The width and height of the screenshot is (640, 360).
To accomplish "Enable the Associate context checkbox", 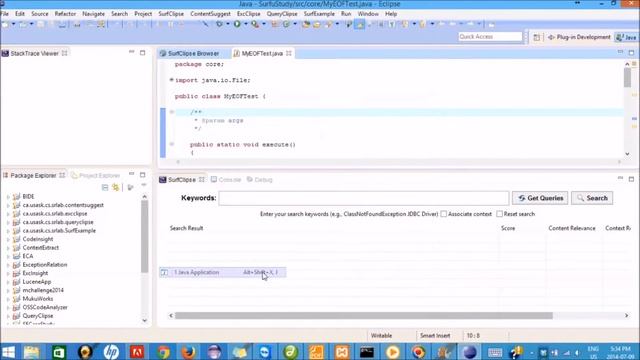I will (x=444, y=214).
